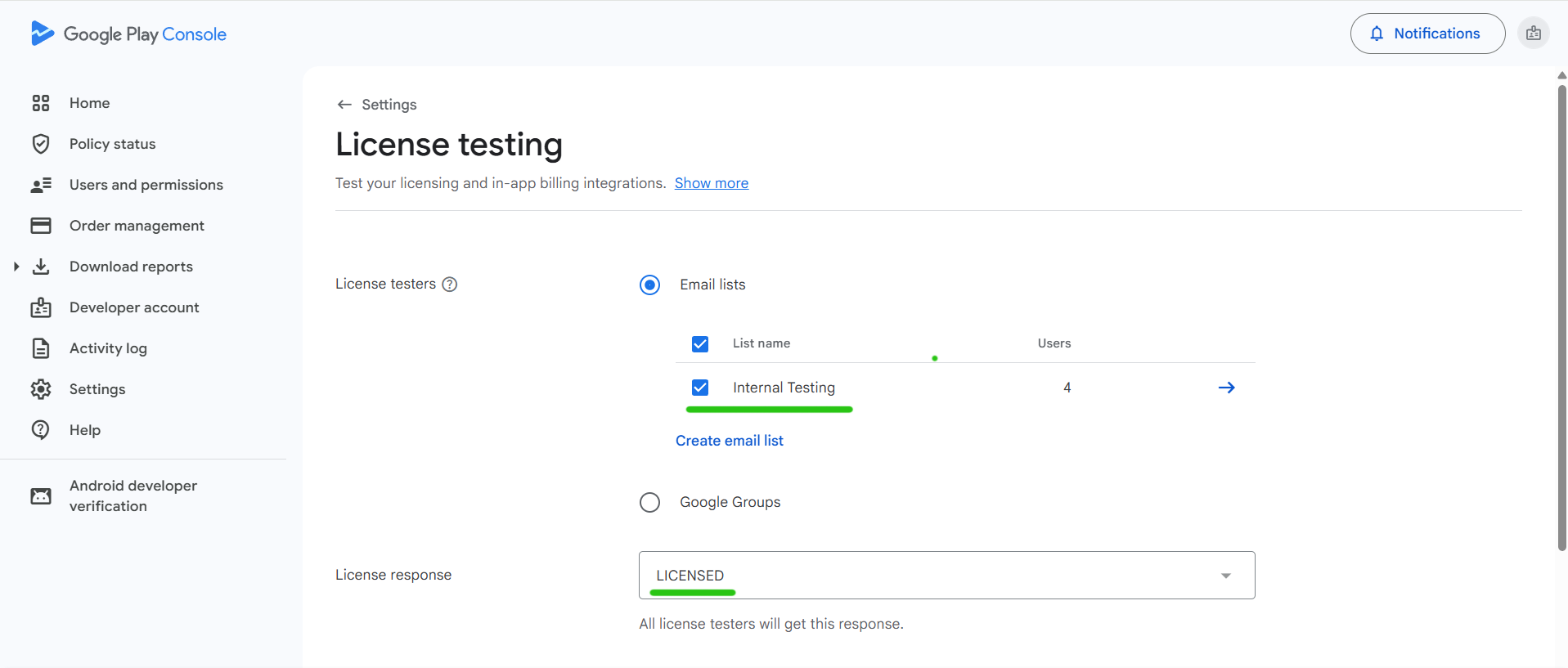Click the Policy status shield icon
The image size is (1568, 668).
coord(41,144)
